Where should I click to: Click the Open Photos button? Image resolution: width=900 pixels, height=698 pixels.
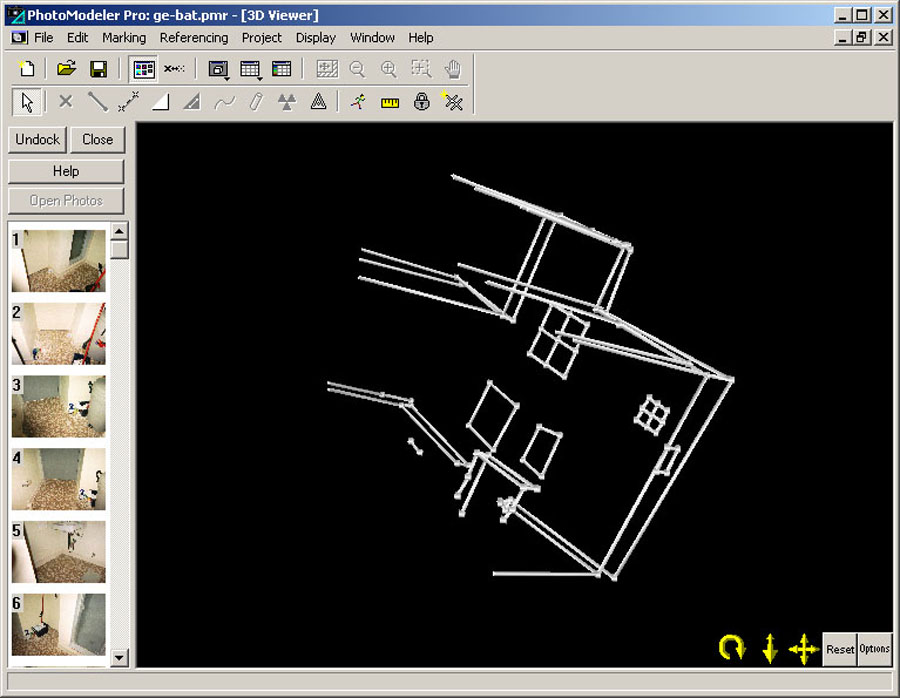(x=66, y=201)
